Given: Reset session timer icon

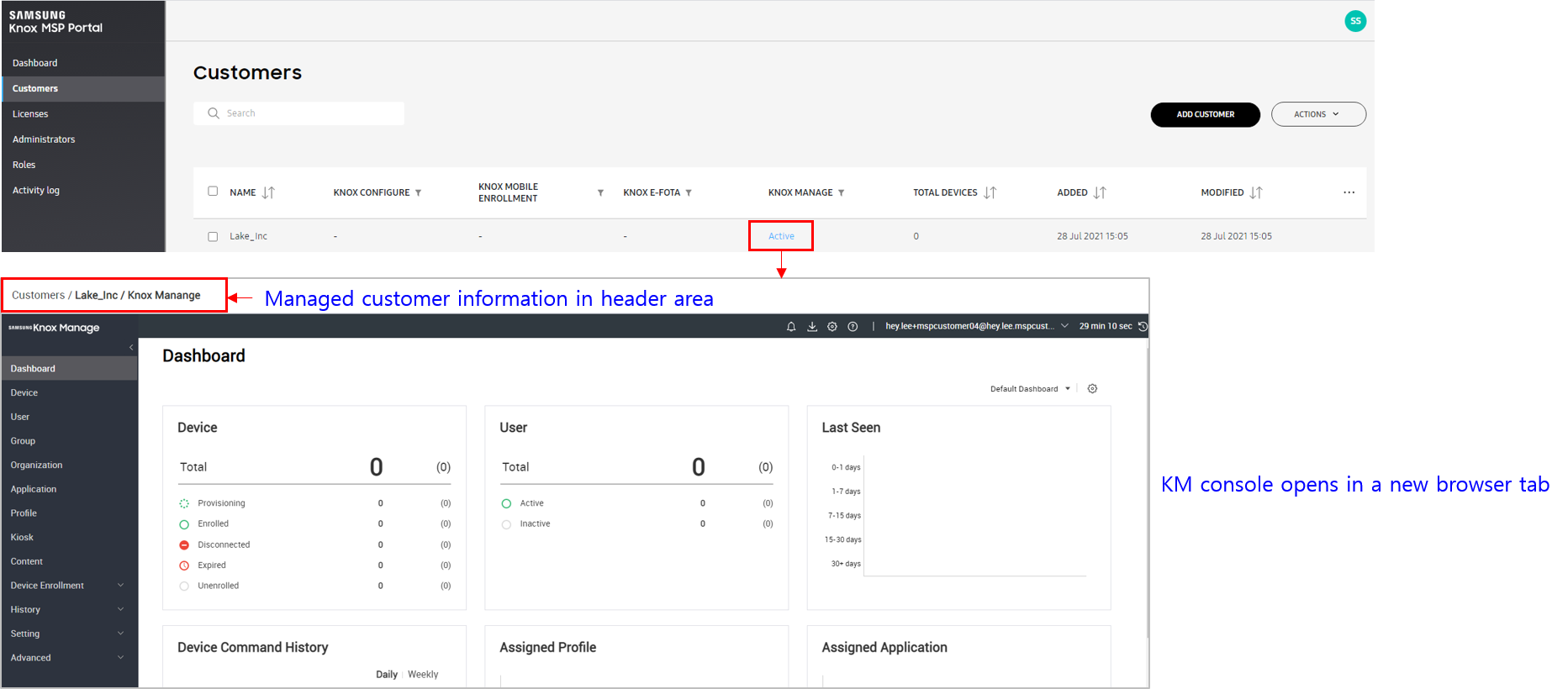Looking at the screenshot, I should [1143, 326].
